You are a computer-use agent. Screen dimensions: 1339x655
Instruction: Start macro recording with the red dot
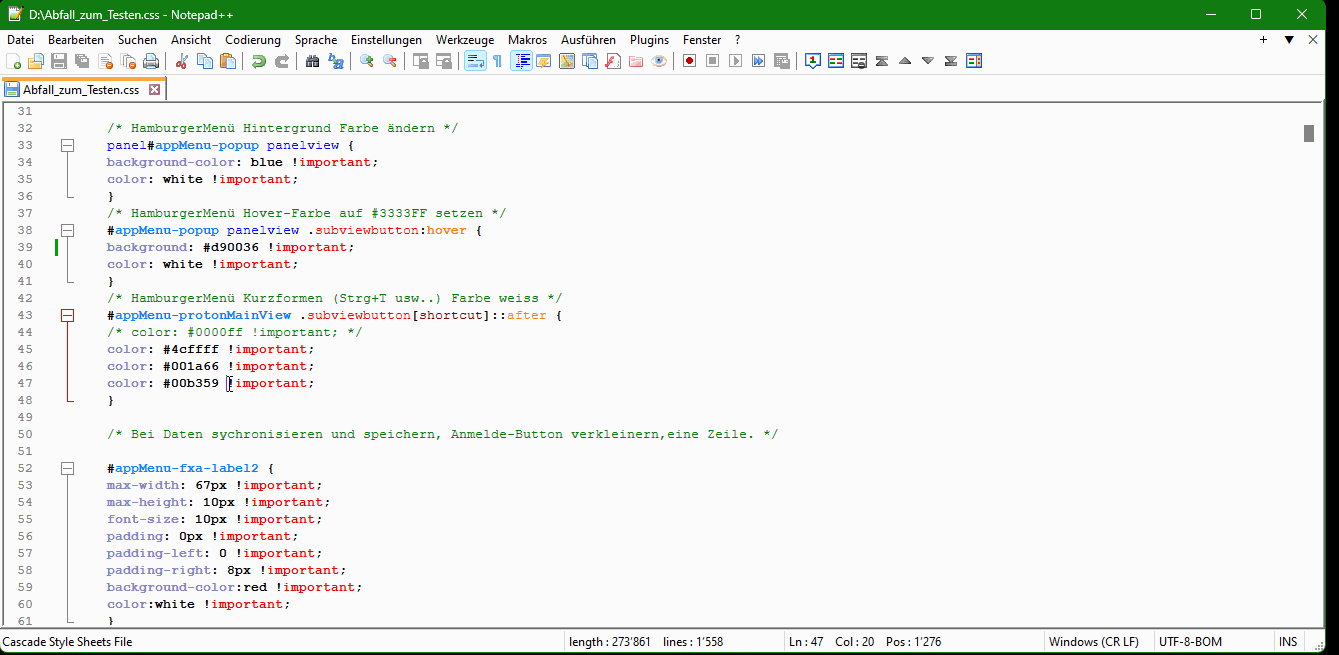[x=689, y=62]
